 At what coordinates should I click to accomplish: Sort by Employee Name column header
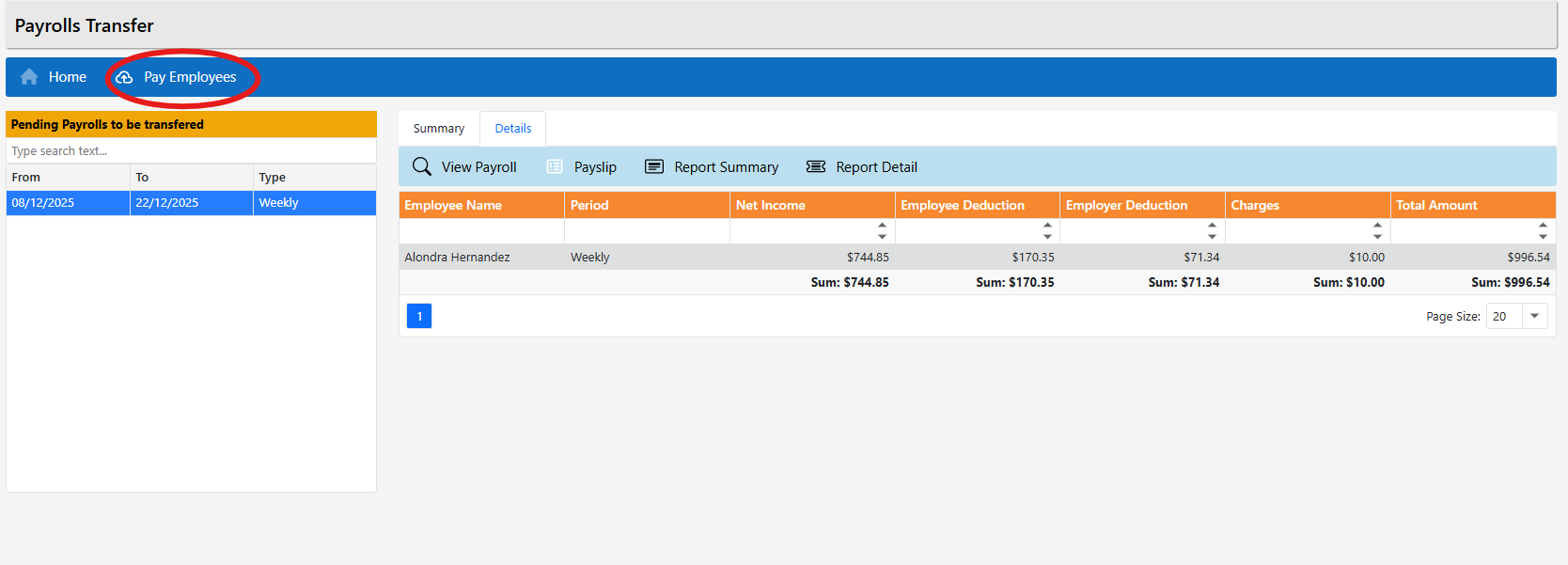481,205
